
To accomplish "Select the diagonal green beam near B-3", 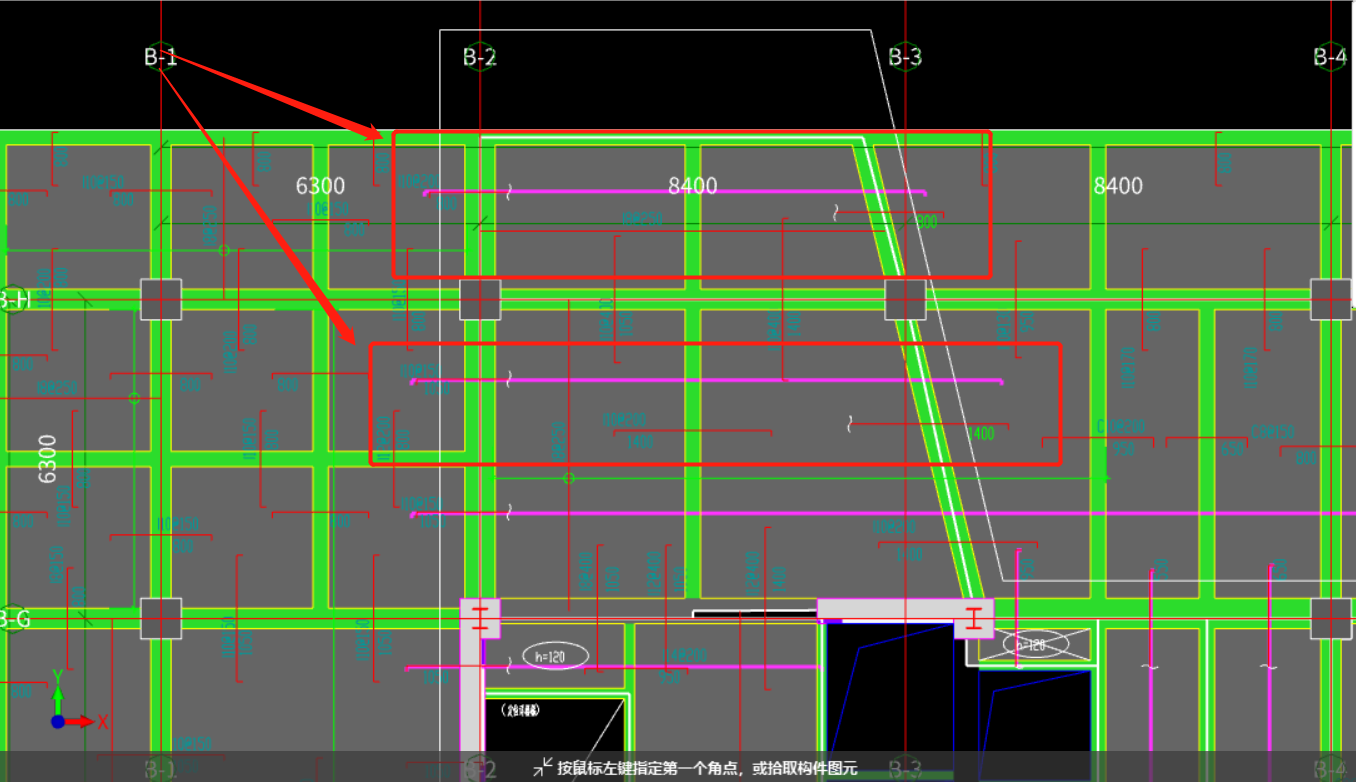I will pos(918,369).
